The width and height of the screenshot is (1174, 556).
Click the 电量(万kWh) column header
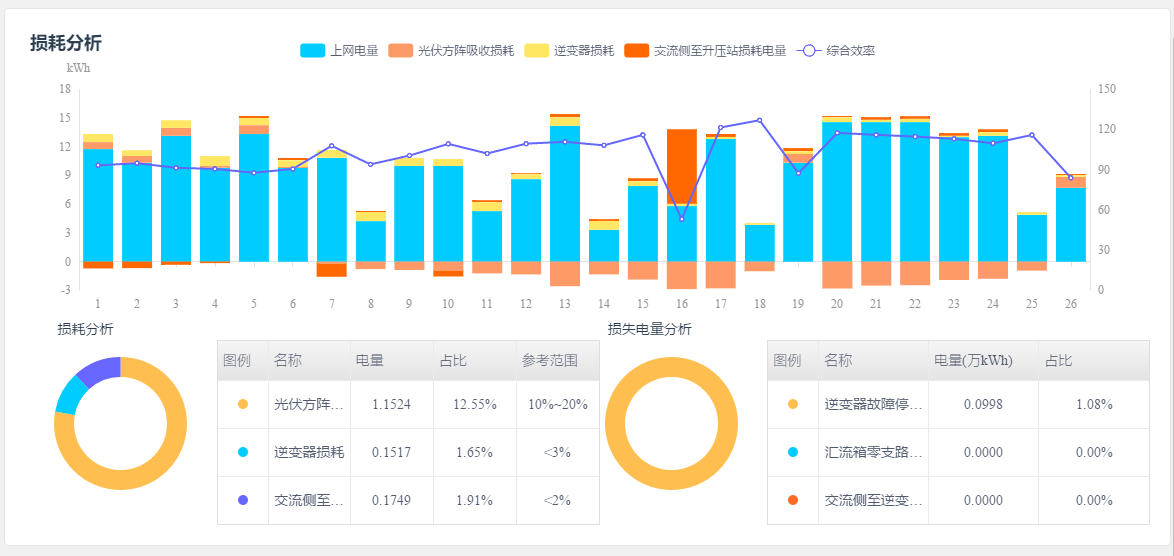(x=972, y=360)
